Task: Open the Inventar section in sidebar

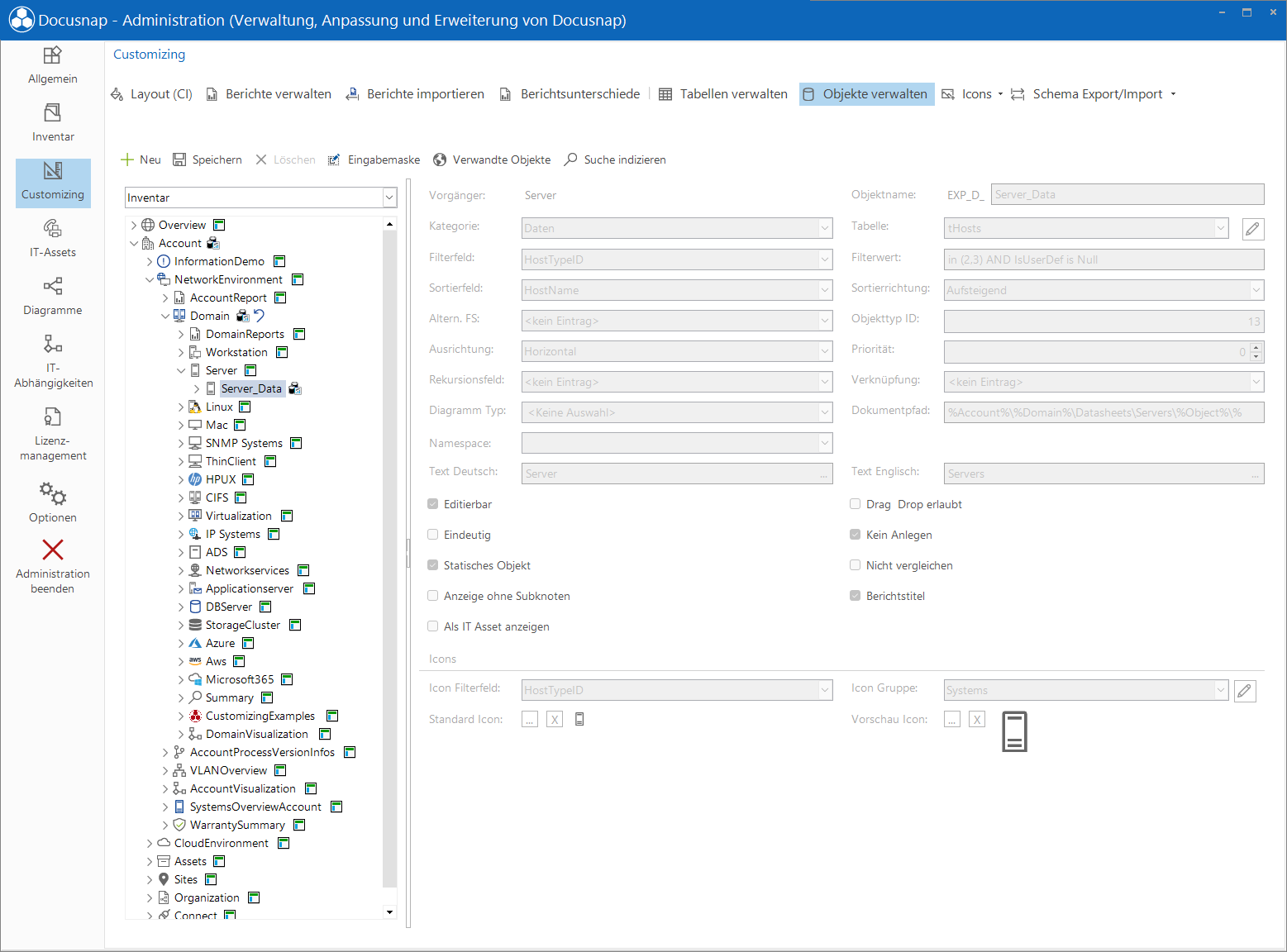Action: 53,122
